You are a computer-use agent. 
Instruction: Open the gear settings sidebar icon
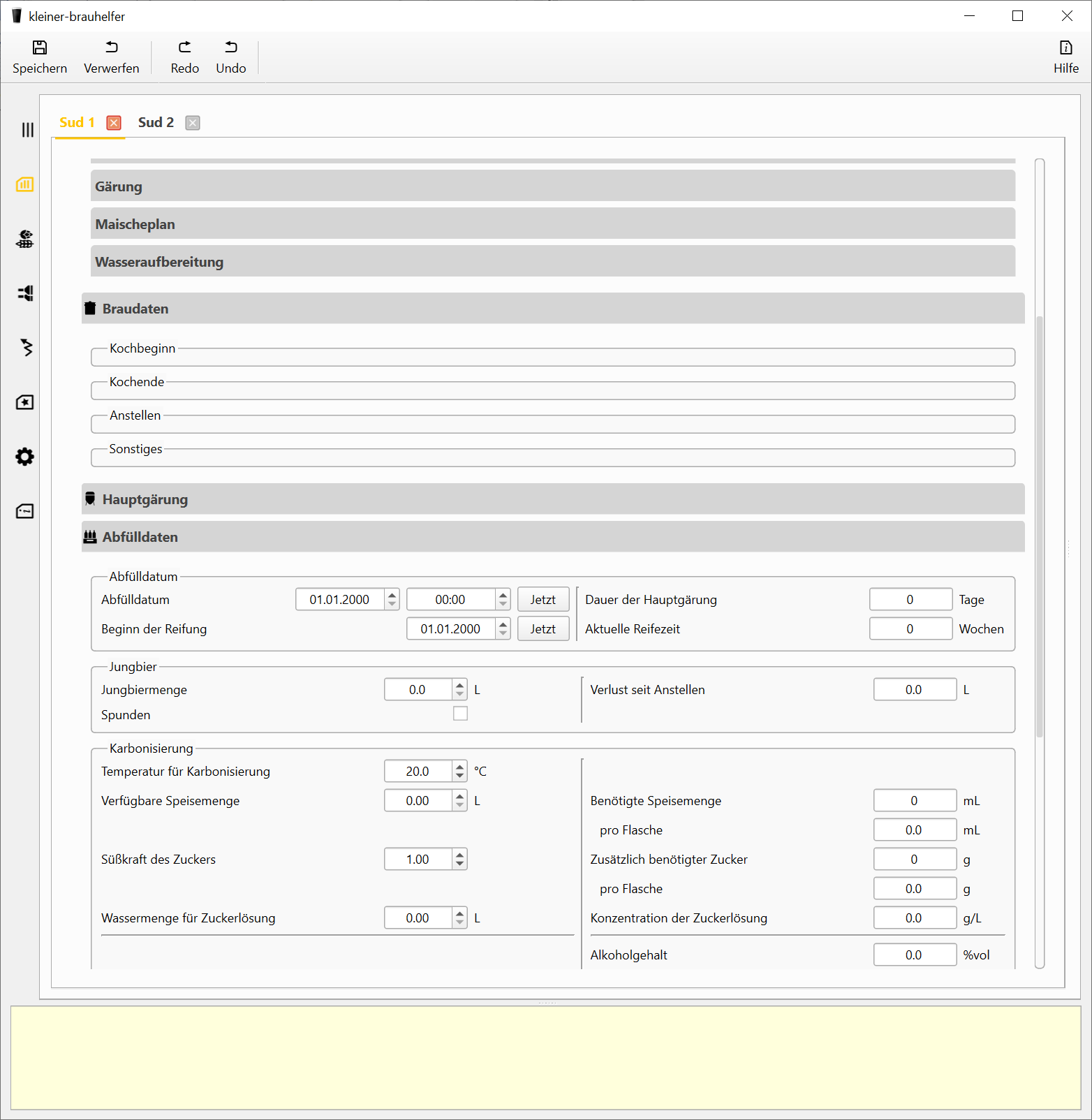25,457
